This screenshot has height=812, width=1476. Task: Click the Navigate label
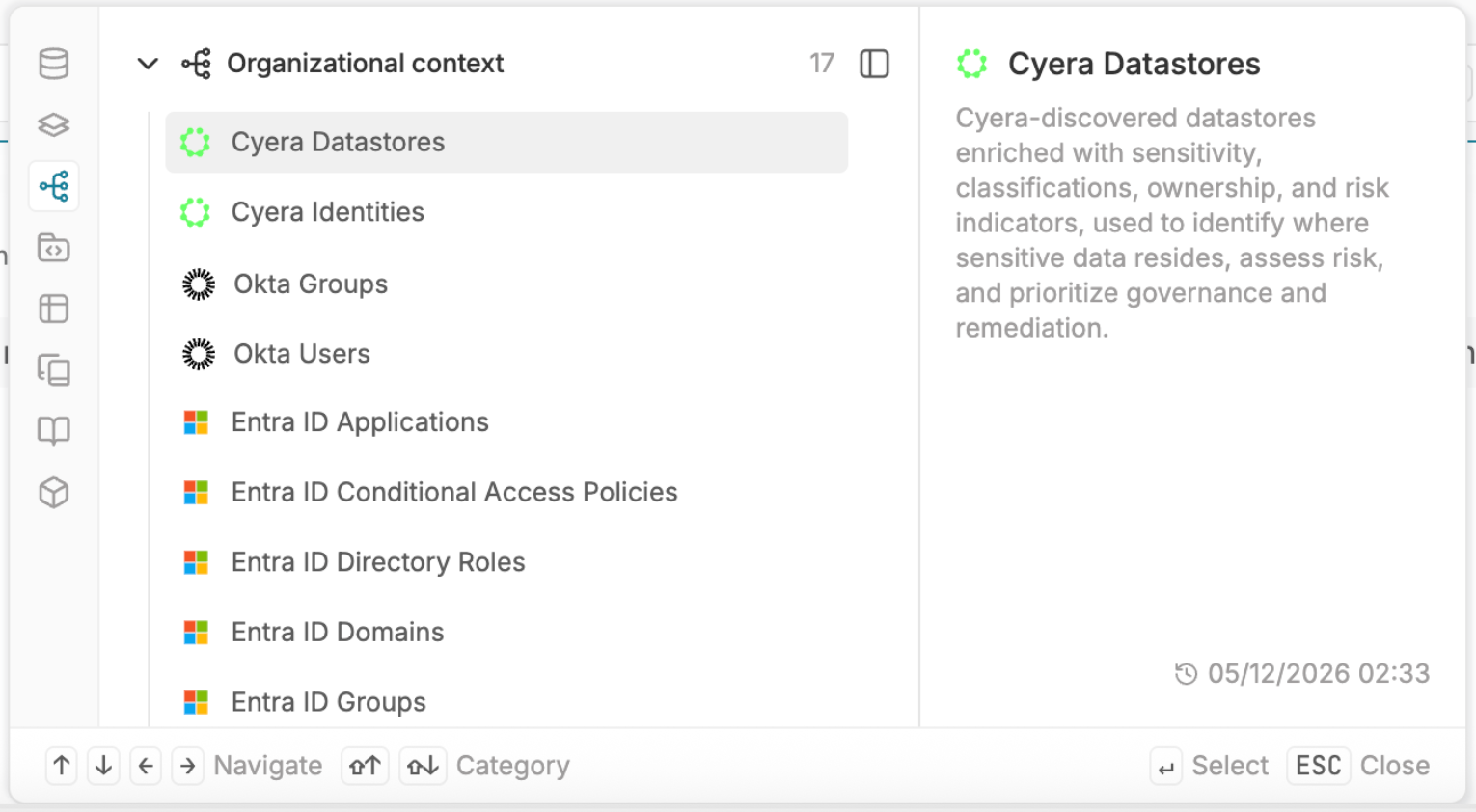pyautogui.click(x=268, y=766)
